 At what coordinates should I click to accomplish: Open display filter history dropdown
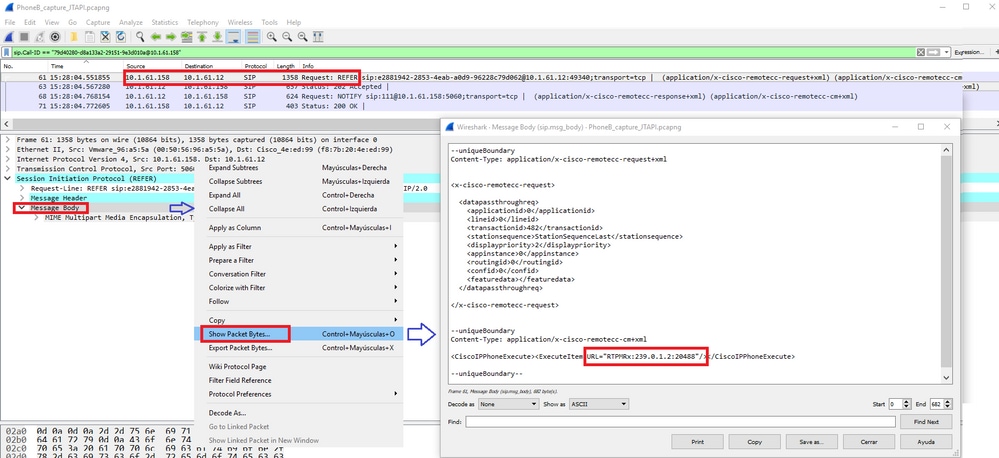point(947,52)
